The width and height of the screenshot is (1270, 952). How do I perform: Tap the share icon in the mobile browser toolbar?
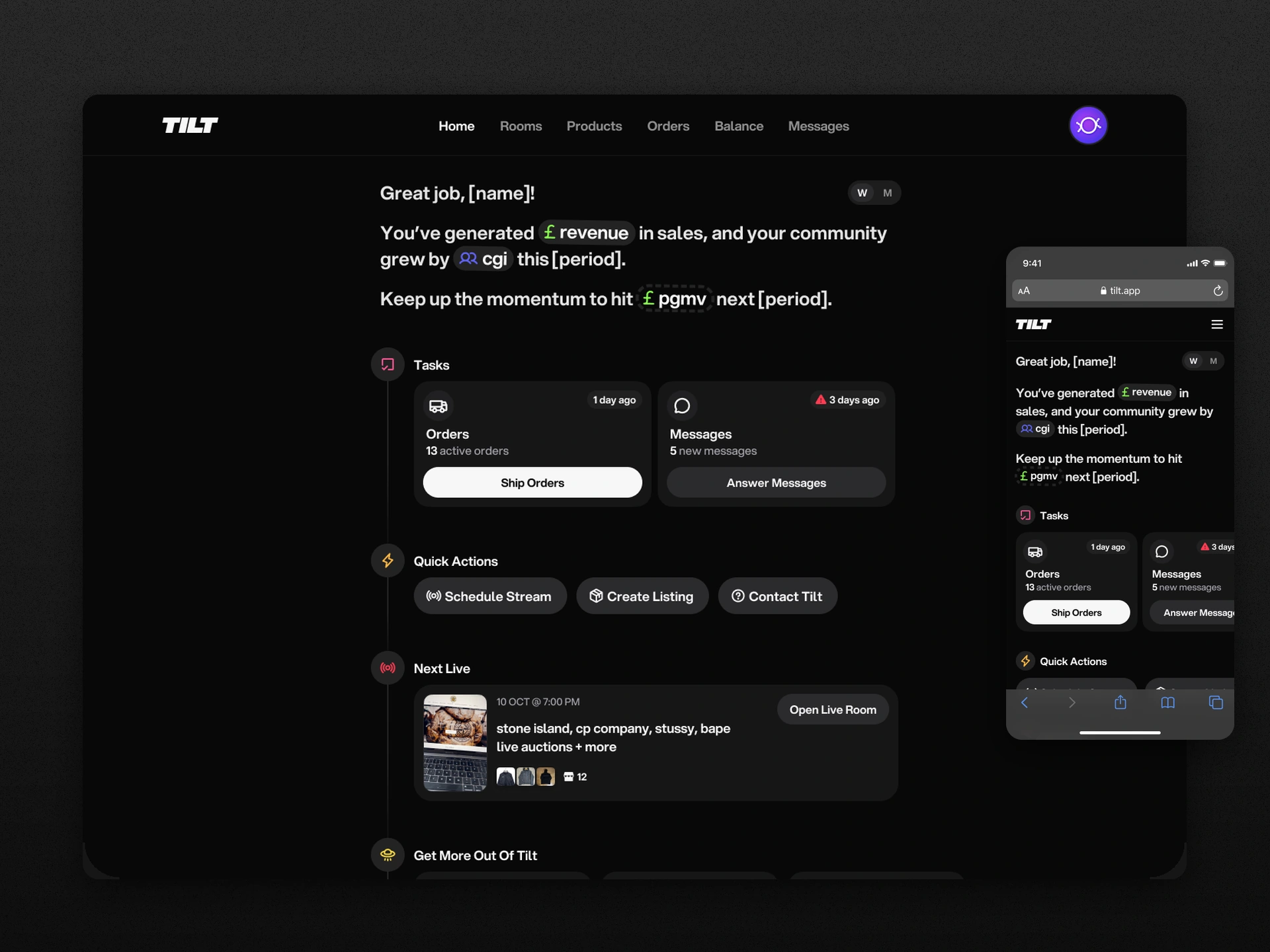(x=1120, y=701)
